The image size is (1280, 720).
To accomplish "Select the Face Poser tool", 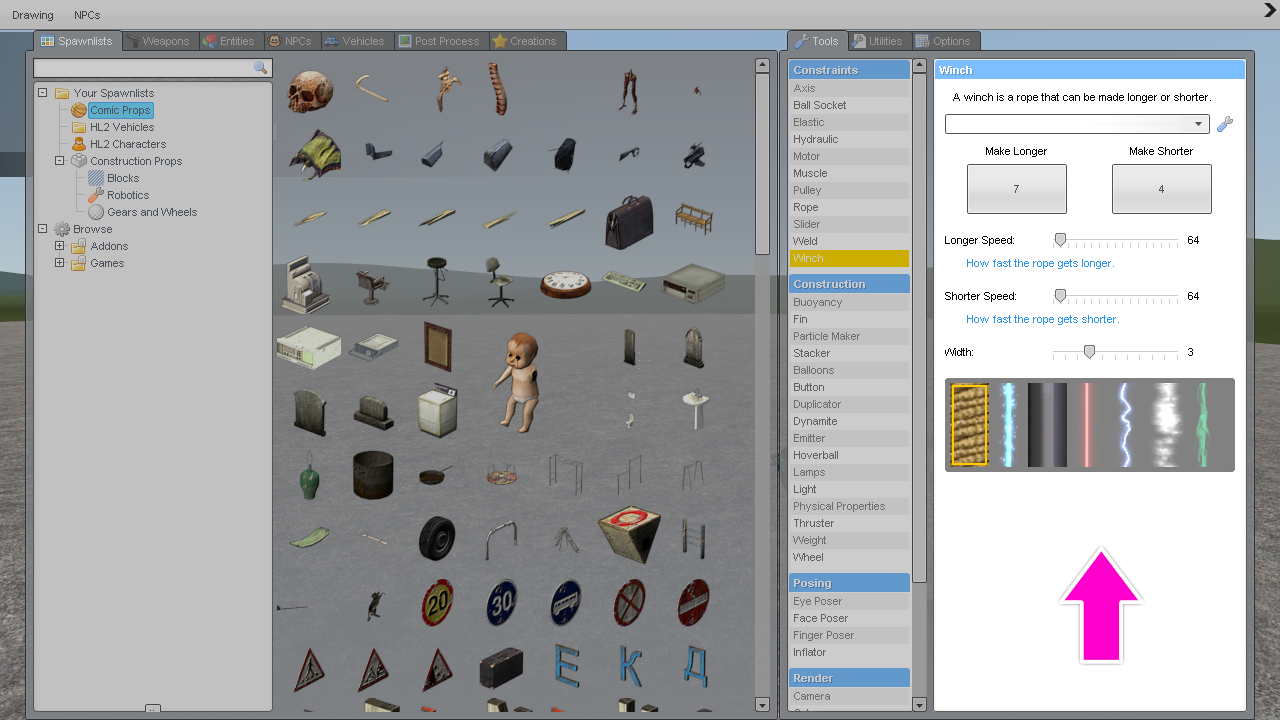I will click(x=849, y=618).
